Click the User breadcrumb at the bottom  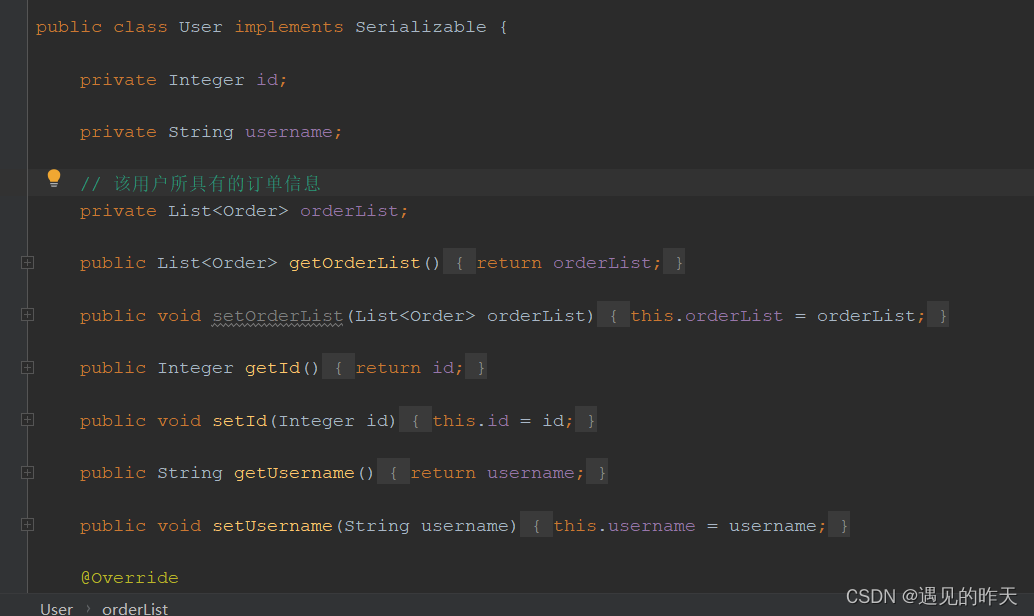point(57,609)
